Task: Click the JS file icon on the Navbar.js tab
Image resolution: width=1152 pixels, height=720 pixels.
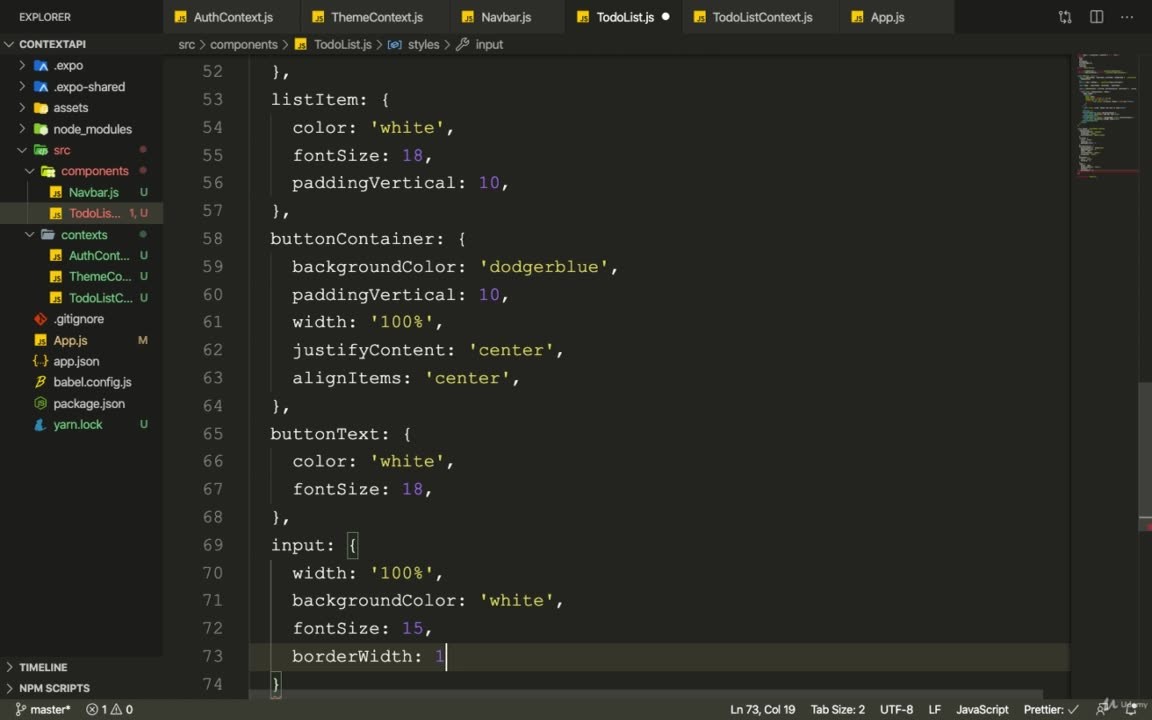Action: (467, 17)
